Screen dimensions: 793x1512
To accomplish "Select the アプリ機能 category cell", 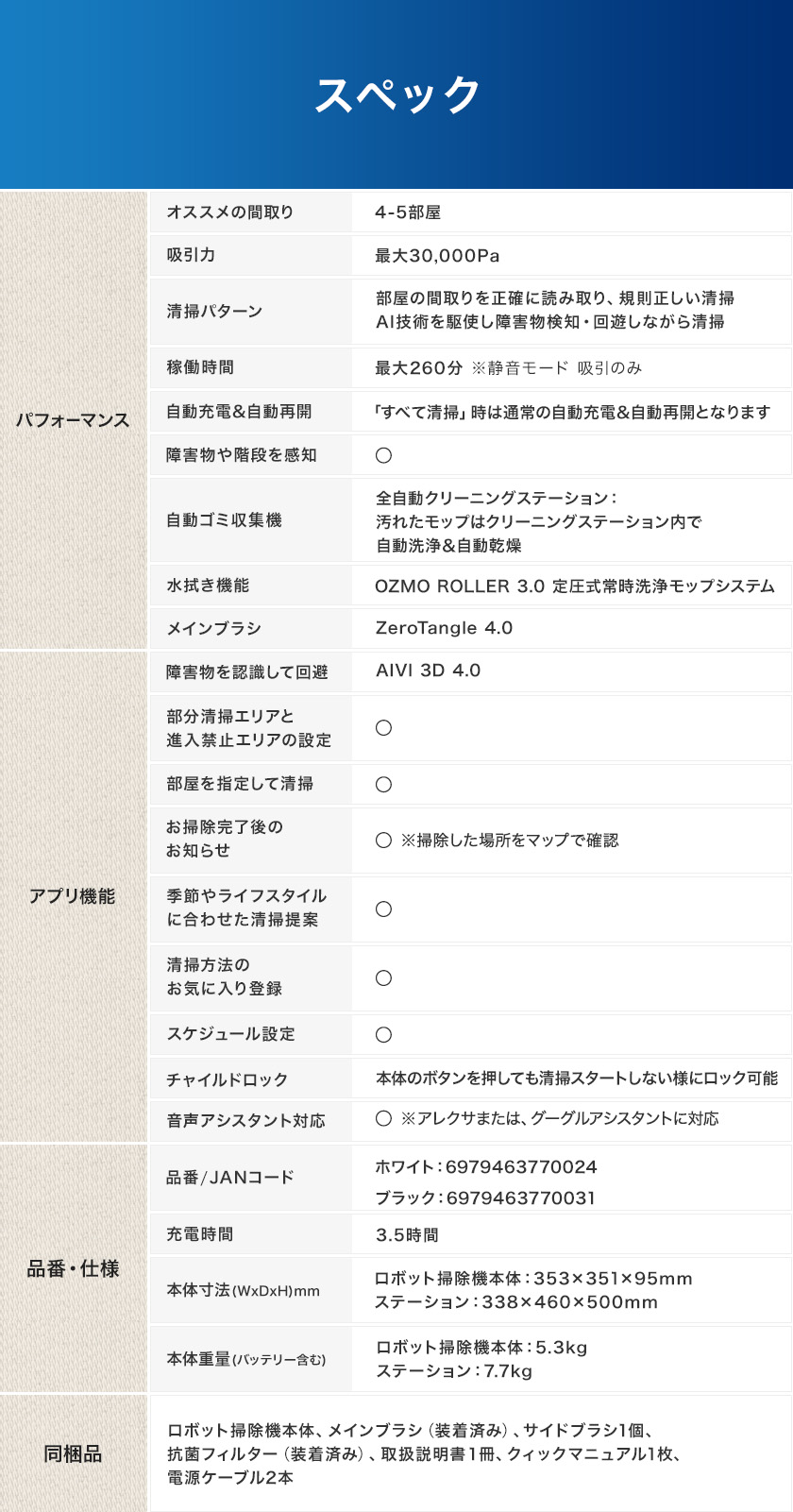I will (73, 896).
